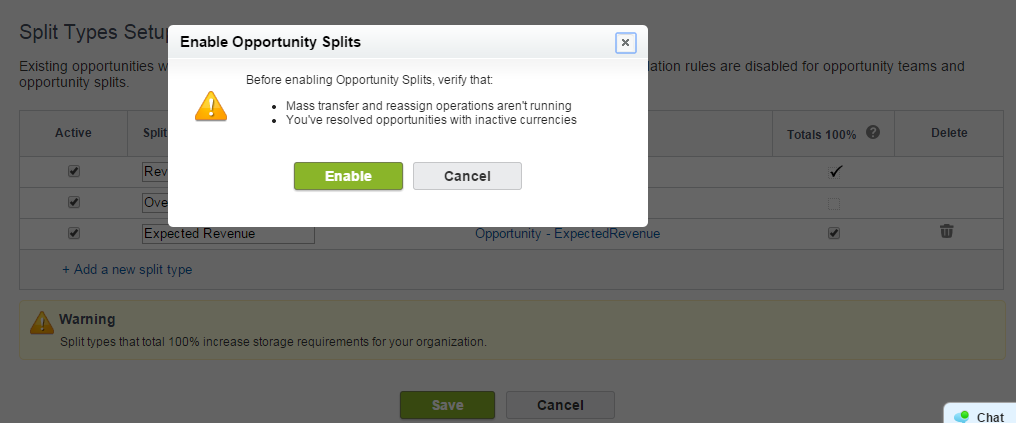Toggle Totals 100% checkbox in the second row
1016x423 pixels.
point(834,203)
